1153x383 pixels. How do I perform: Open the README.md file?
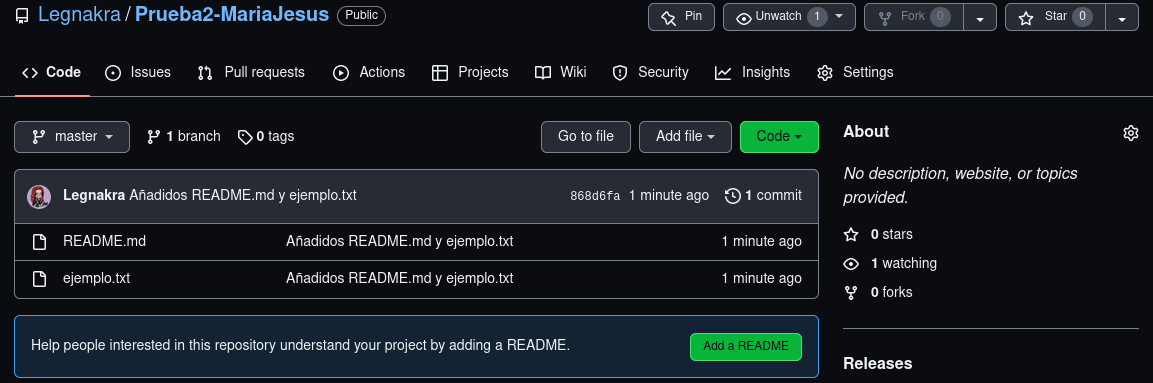[x=104, y=242]
